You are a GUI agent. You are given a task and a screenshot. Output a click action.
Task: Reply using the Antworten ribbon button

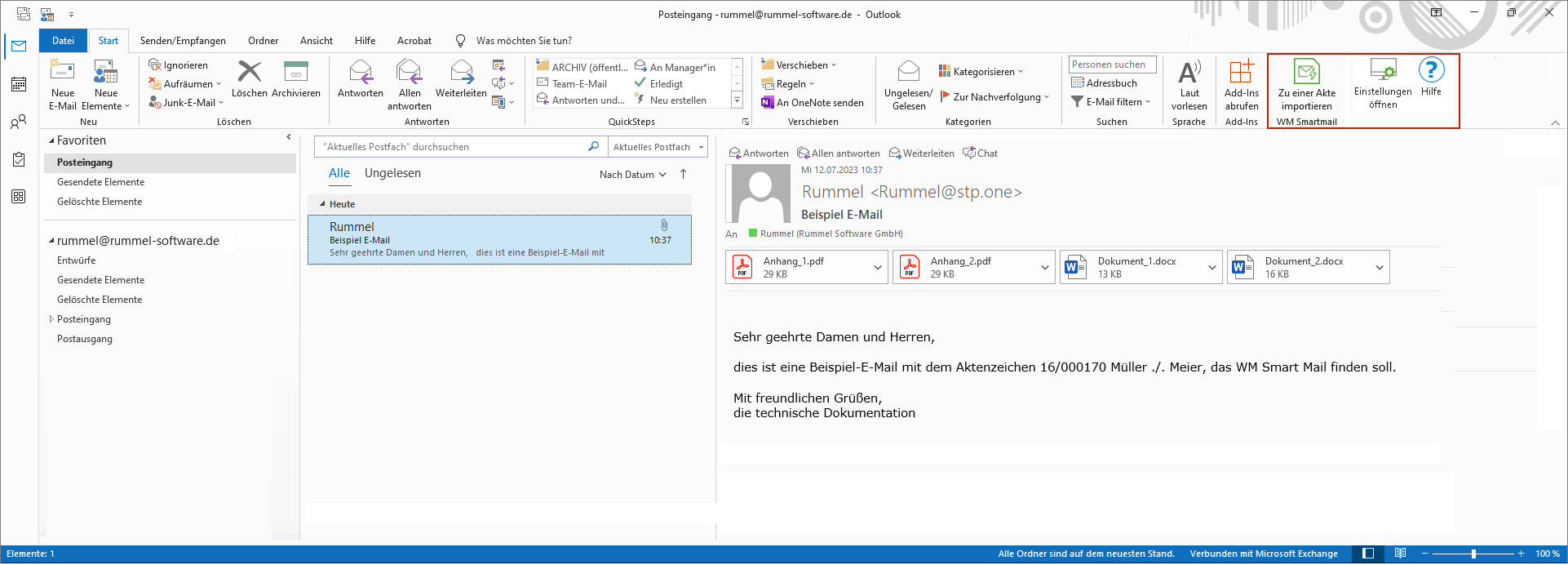coord(361,79)
